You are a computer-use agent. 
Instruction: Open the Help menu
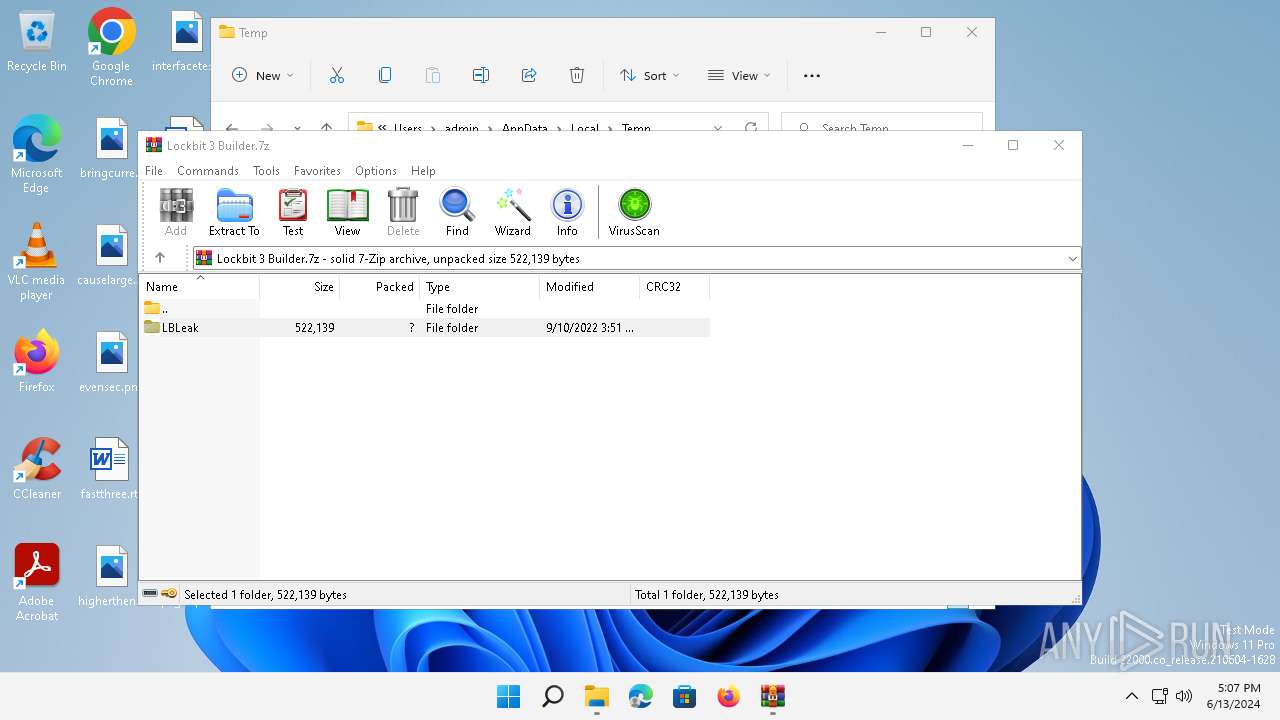423,171
